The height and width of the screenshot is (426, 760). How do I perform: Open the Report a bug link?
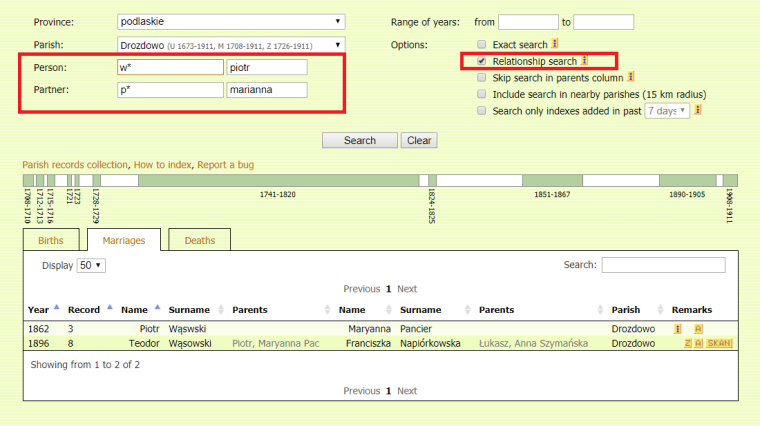click(x=225, y=164)
